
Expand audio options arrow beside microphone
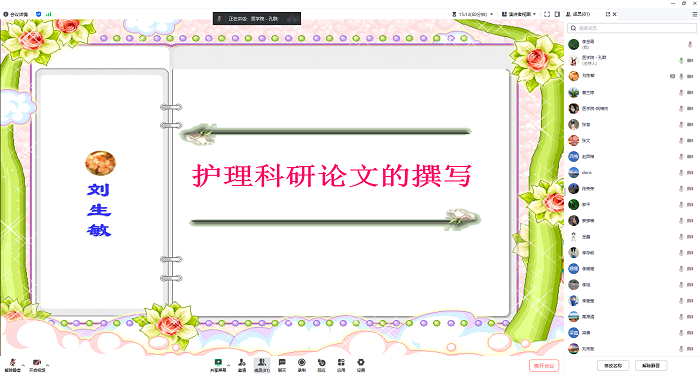pyautogui.click(x=23, y=364)
